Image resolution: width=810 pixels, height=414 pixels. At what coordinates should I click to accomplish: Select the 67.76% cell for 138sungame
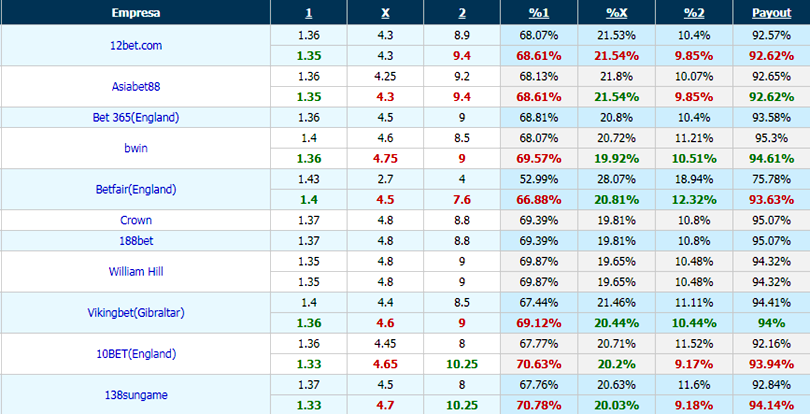pyautogui.click(x=539, y=385)
